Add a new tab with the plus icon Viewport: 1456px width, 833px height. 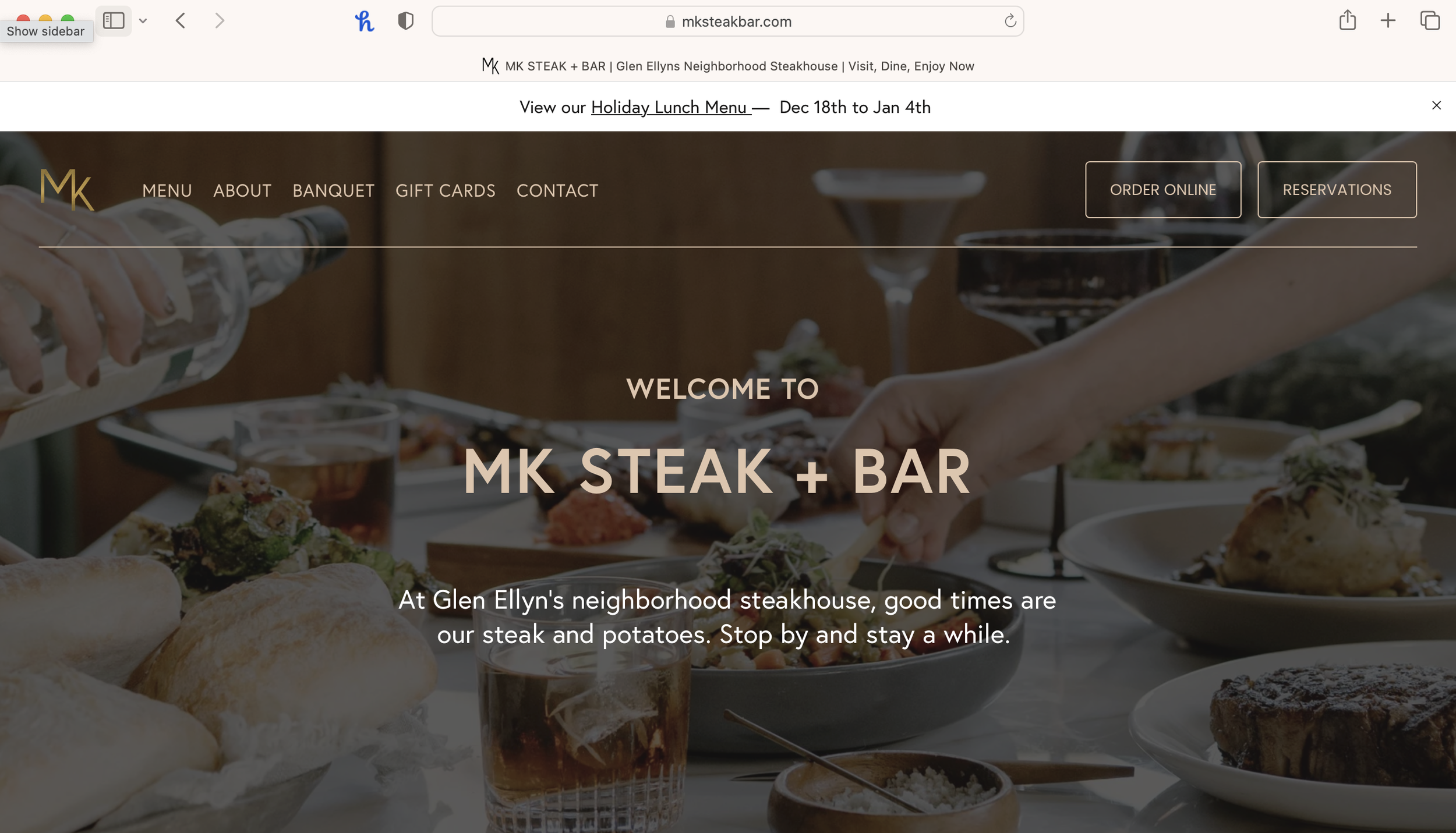[x=1388, y=21]
